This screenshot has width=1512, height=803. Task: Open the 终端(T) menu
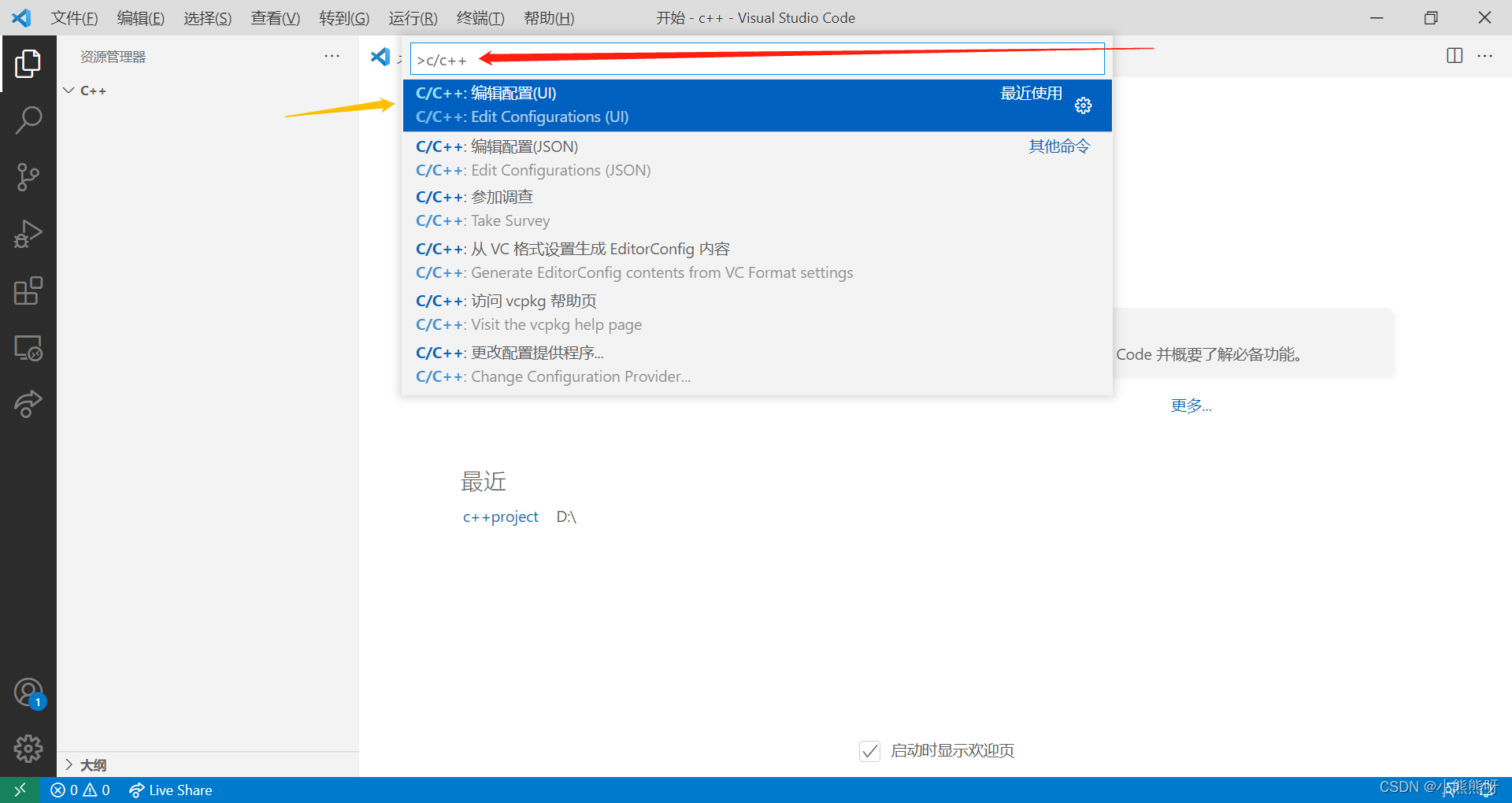480,17
